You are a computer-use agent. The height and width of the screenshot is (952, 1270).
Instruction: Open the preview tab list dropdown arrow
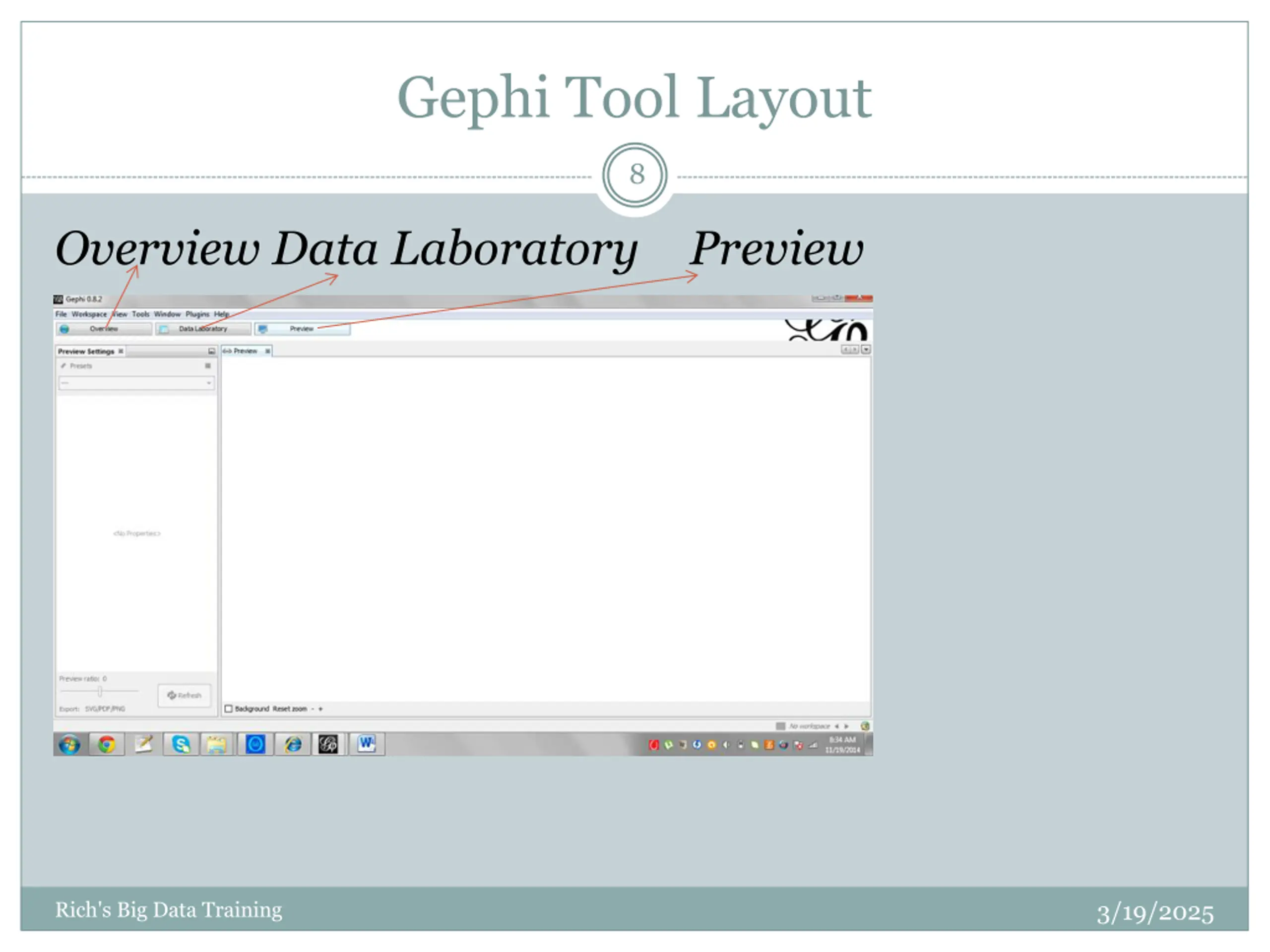(866, 350)
